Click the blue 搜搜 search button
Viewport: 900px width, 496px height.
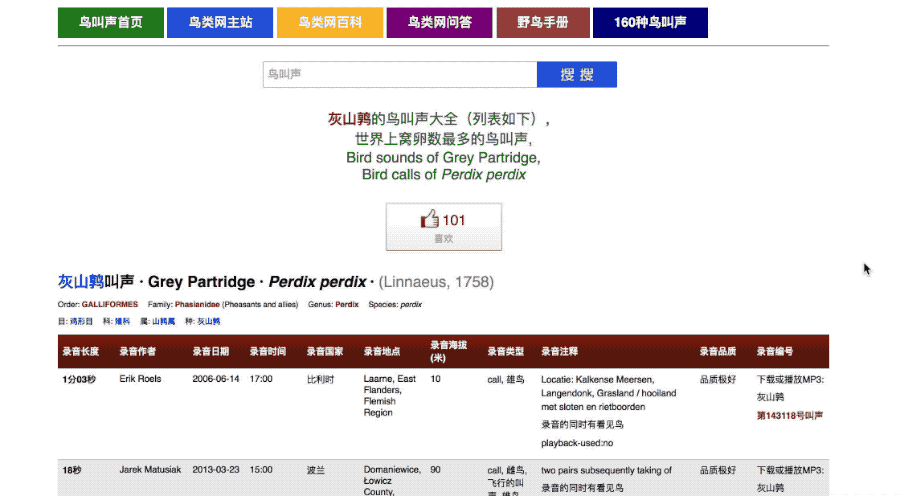[577, 75]
